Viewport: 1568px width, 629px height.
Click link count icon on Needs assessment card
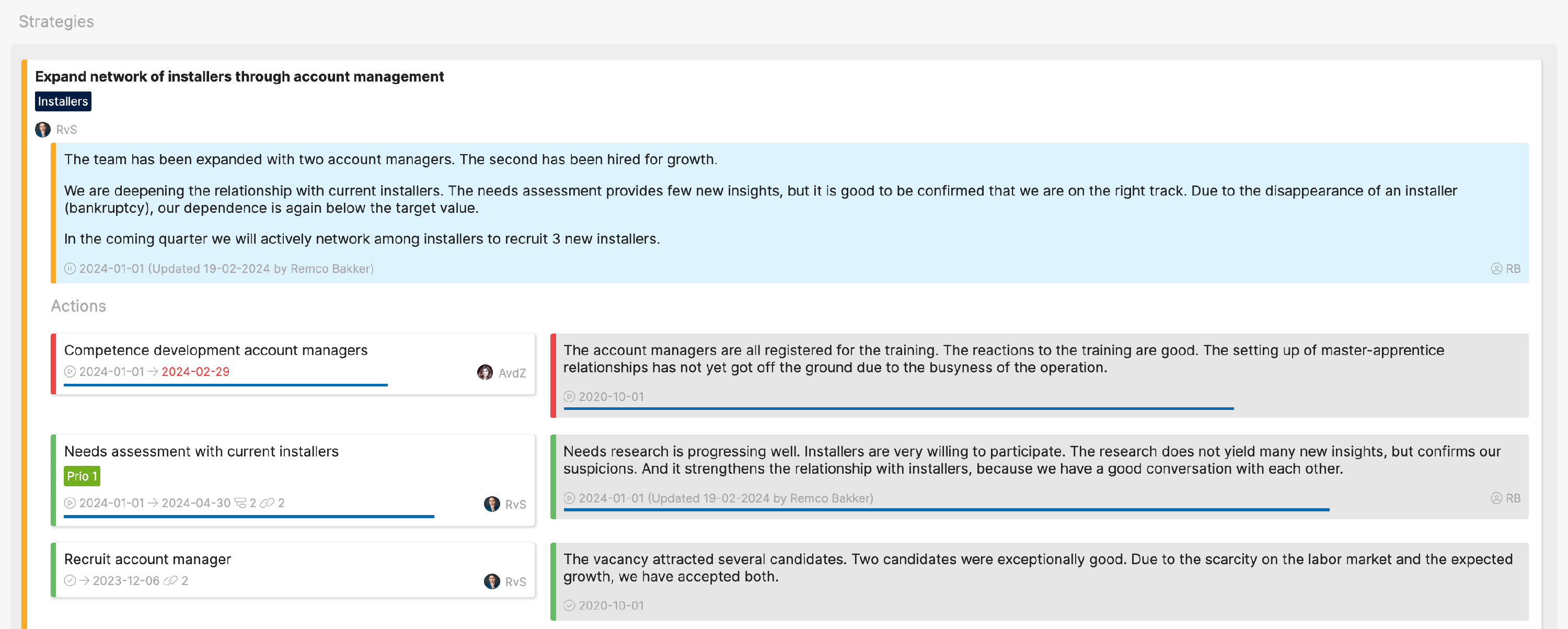tap(267, 503)
